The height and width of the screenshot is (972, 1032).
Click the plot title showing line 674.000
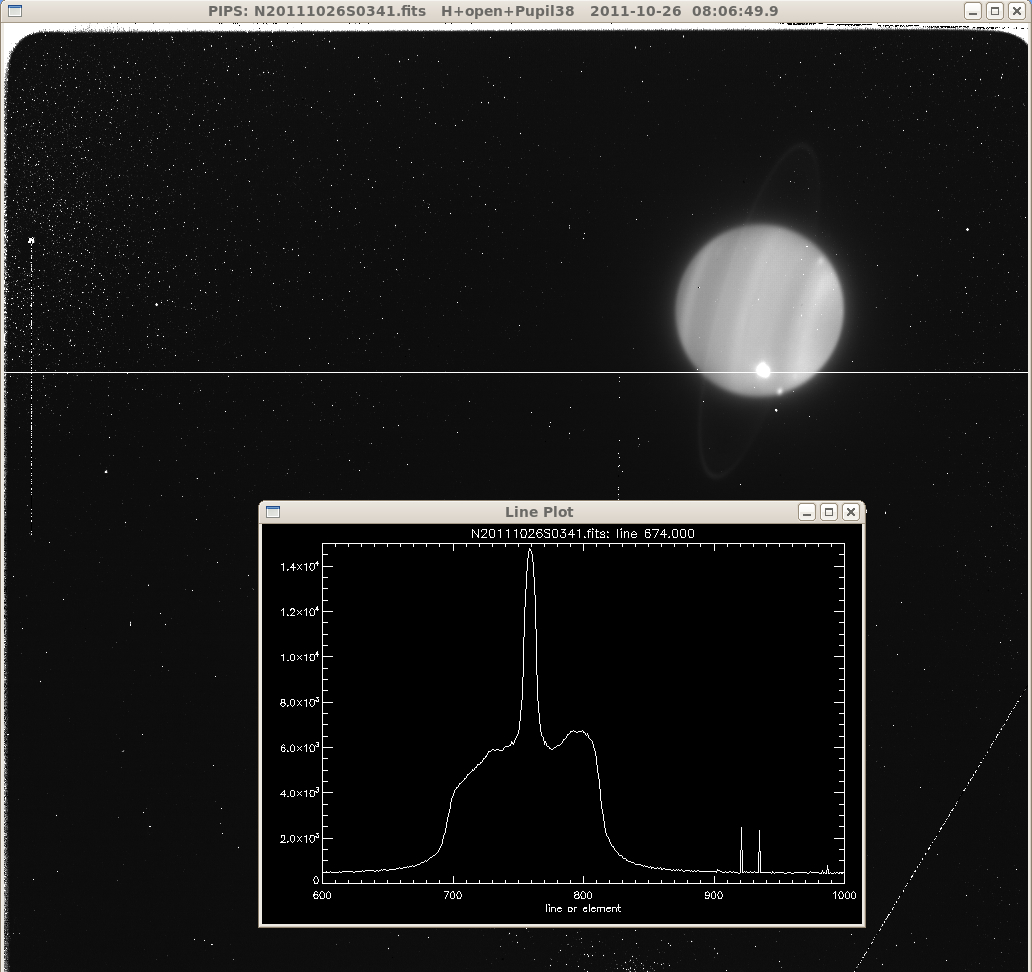pyautogui.click(x=582, y=534)
